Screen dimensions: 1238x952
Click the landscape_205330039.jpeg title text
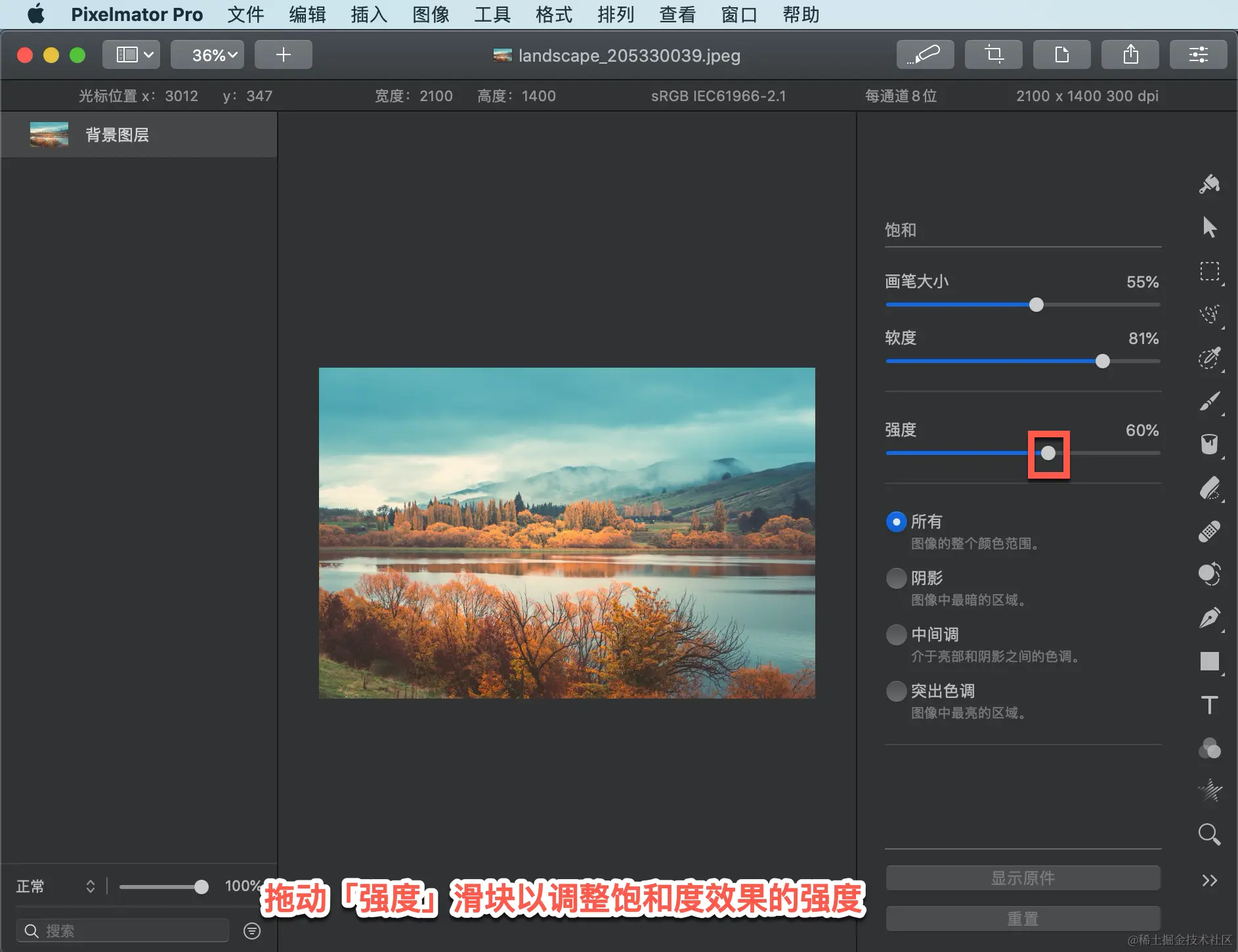pyautogui.click(x=630, y=55)
